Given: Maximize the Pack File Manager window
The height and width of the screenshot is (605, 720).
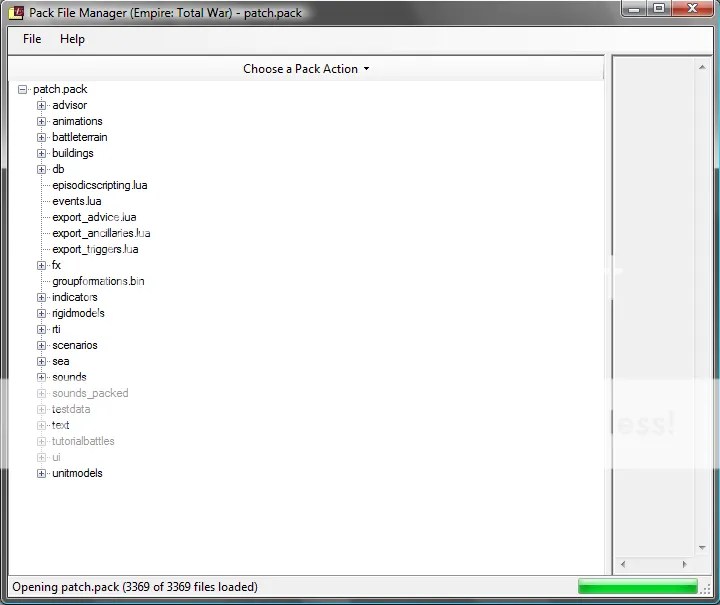Looking at the screenshot, I should tap(659, 9).
